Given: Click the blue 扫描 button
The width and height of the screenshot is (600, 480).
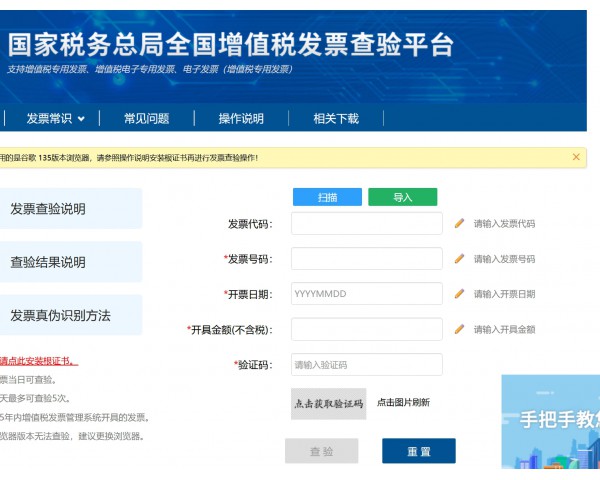Looking at the screenshot, I should (327, 197).
